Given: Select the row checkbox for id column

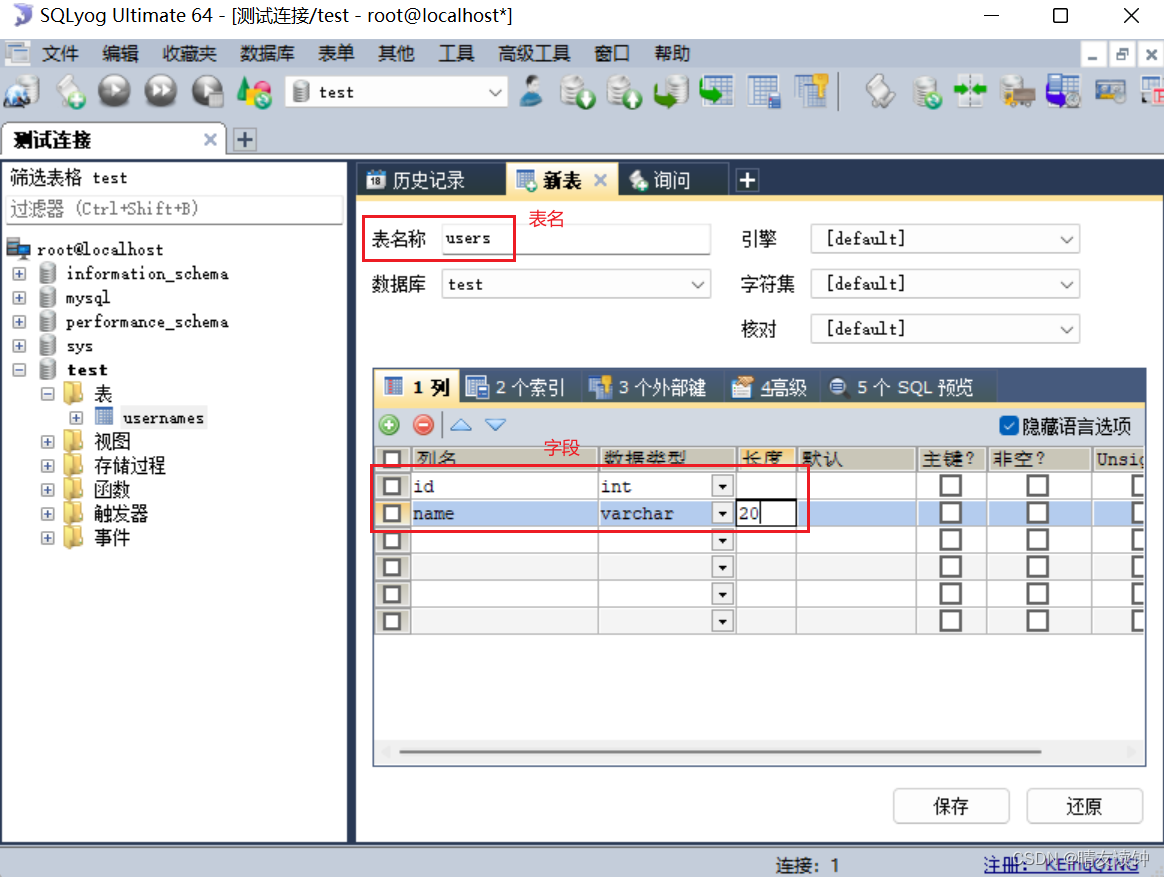Looking at the screenshot, I should pos(392,486).
